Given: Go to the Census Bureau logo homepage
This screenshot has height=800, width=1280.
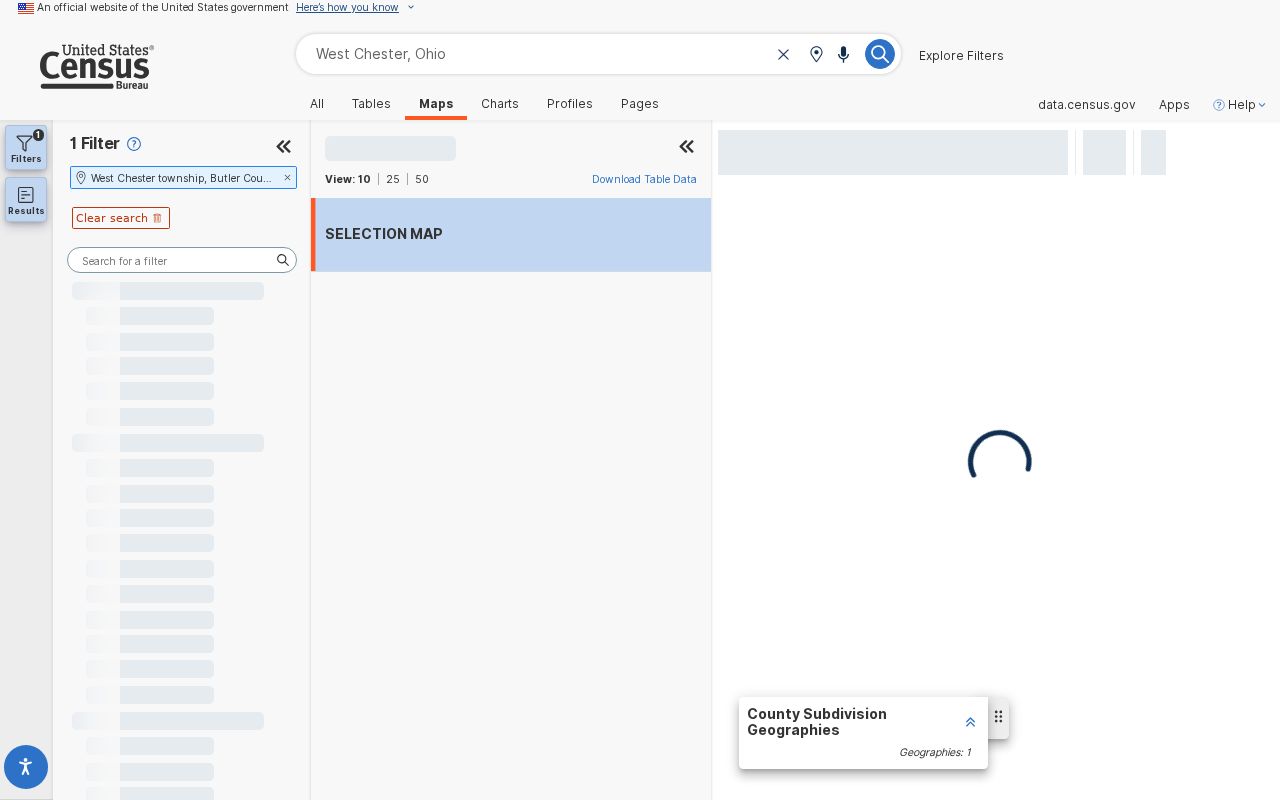Looking at the screenshot, I should tap(96, 67).
